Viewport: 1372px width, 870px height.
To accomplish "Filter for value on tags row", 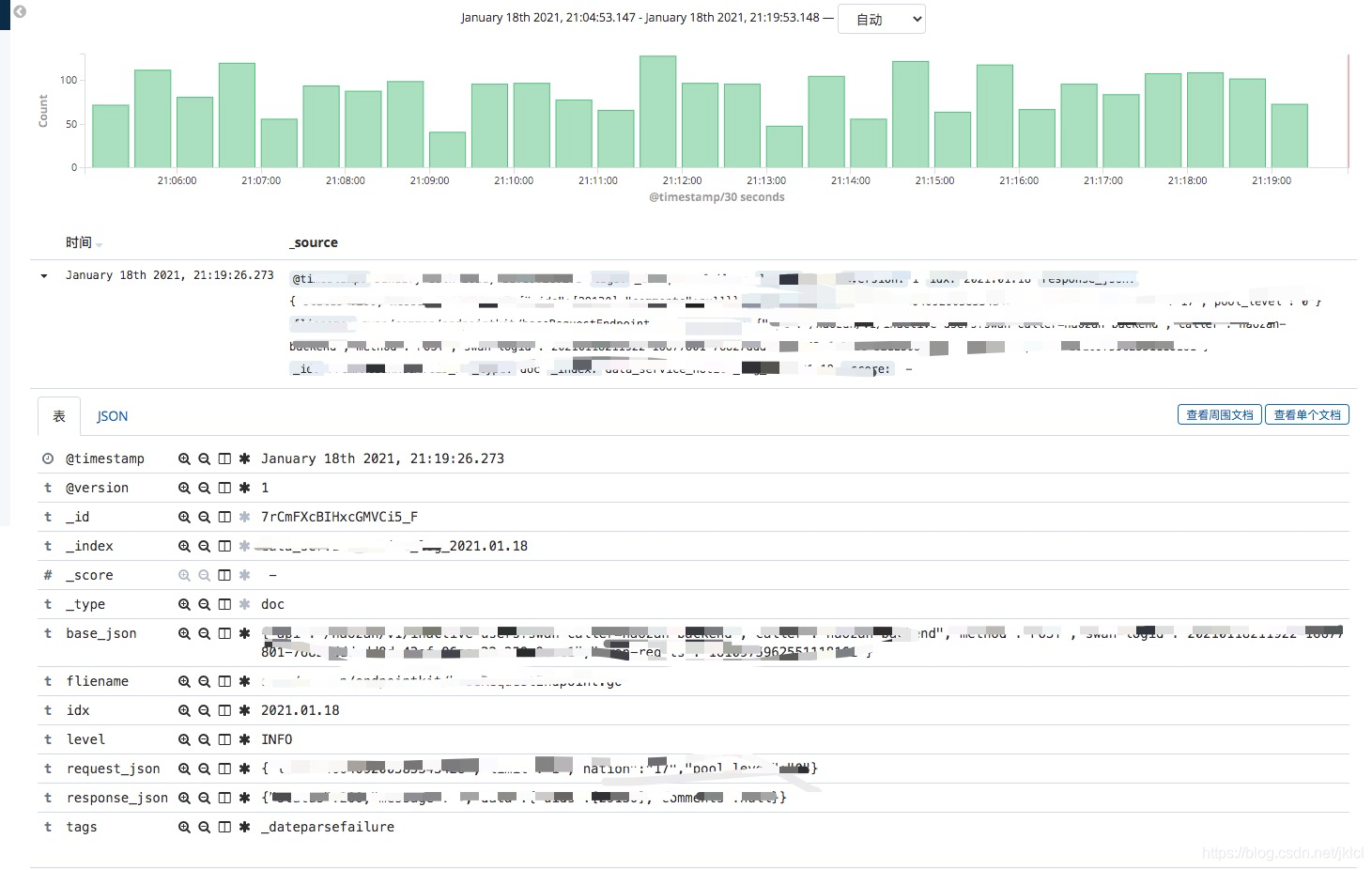I will 184,828.
